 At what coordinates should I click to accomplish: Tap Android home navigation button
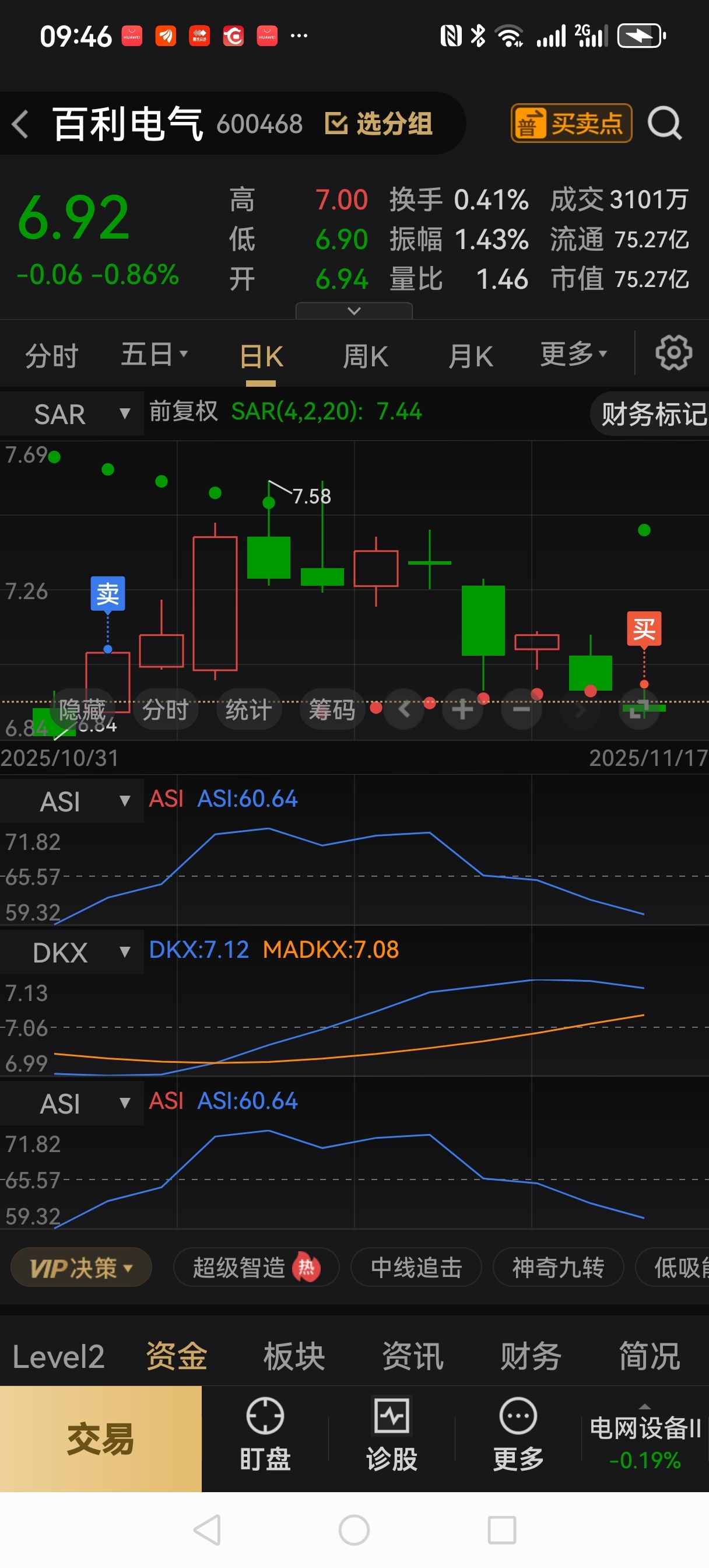pos(354,1529)
